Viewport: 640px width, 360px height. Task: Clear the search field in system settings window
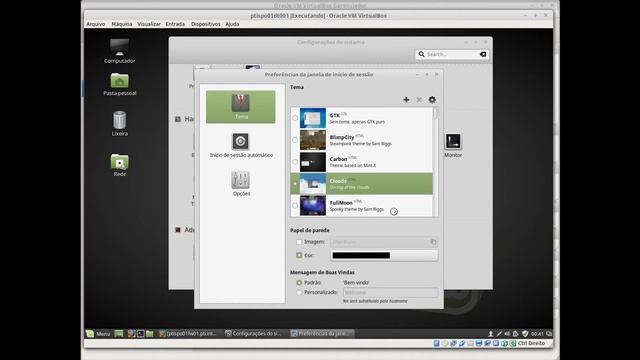tap(483, 54)
